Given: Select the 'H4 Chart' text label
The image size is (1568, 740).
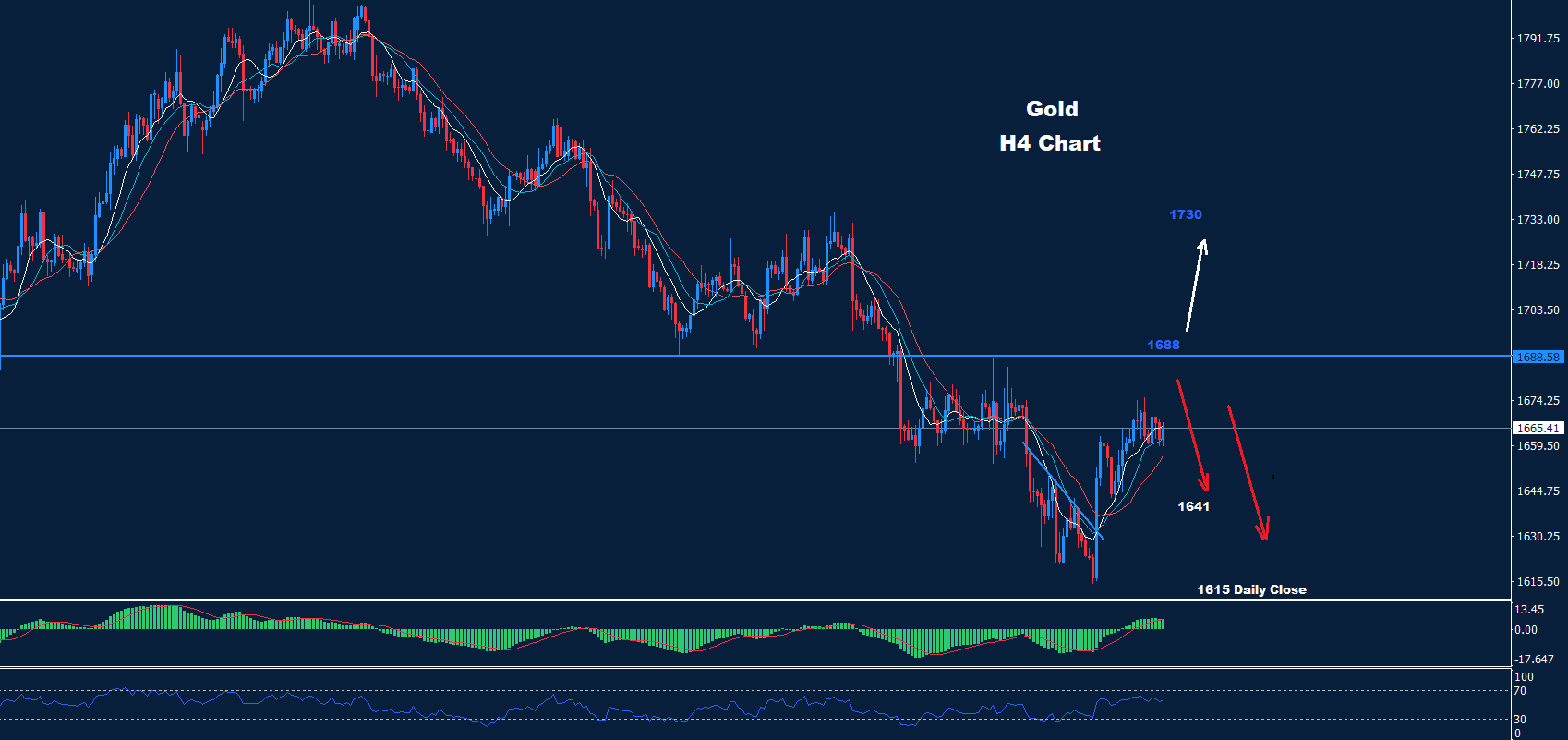Looking at the screenshot, I should [1050, 143].
